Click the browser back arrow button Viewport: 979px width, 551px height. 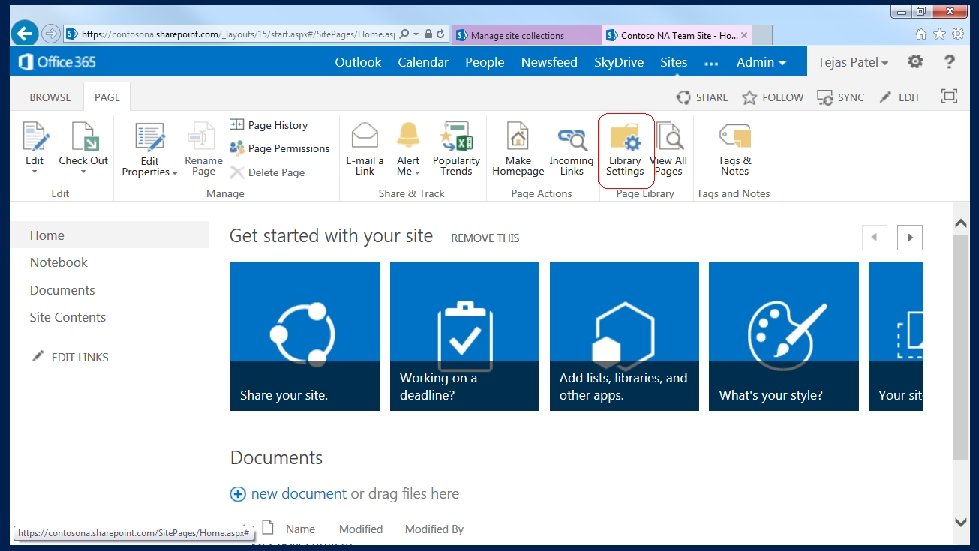click(25, 33)
